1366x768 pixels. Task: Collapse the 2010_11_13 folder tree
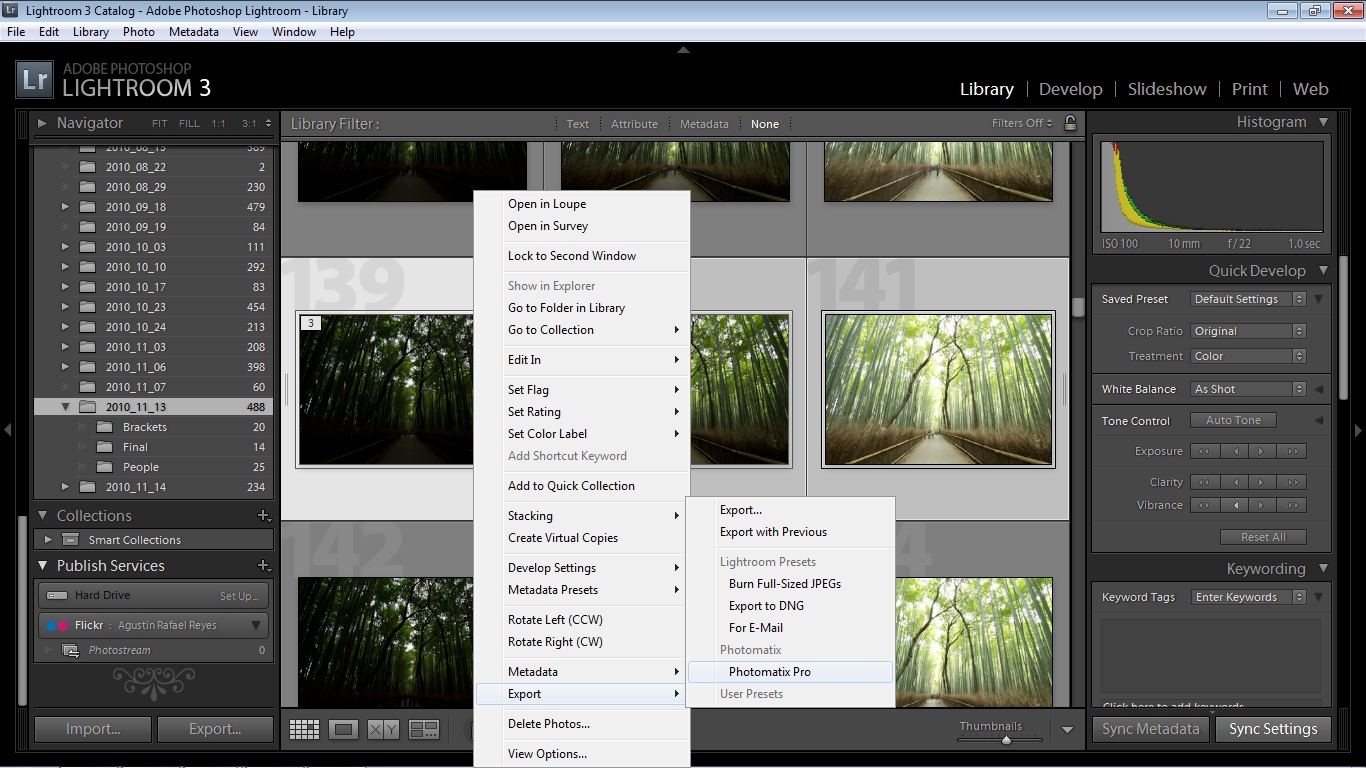[65, 407]
